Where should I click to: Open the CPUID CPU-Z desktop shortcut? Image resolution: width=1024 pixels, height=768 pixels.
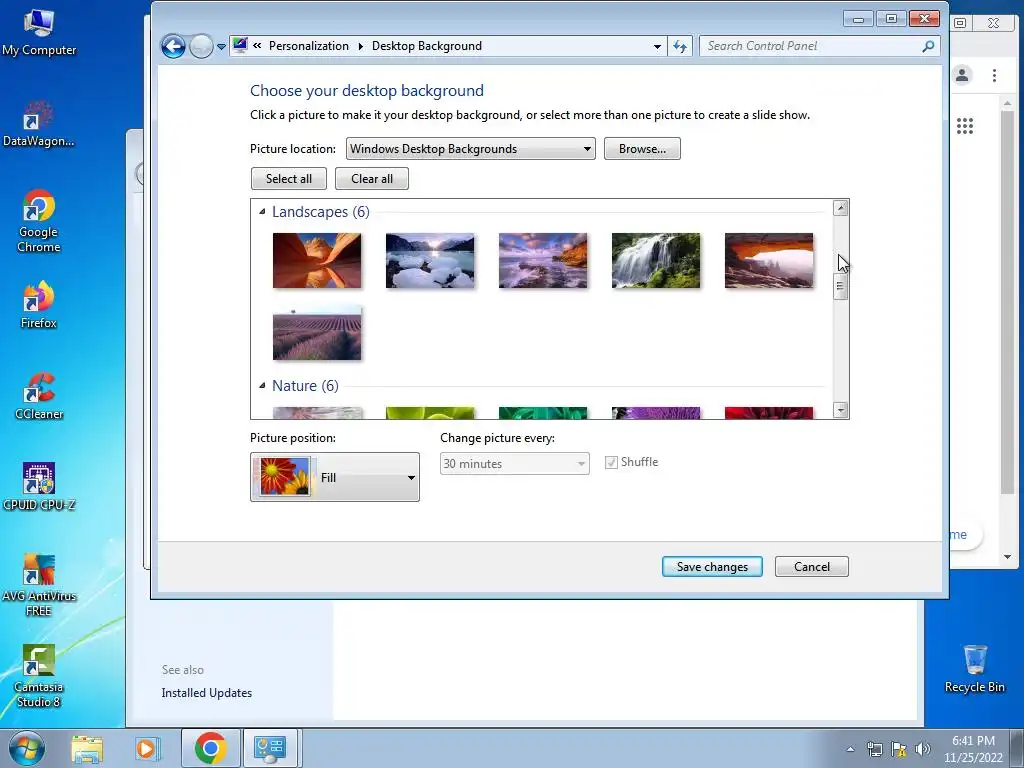pos(39,487)
